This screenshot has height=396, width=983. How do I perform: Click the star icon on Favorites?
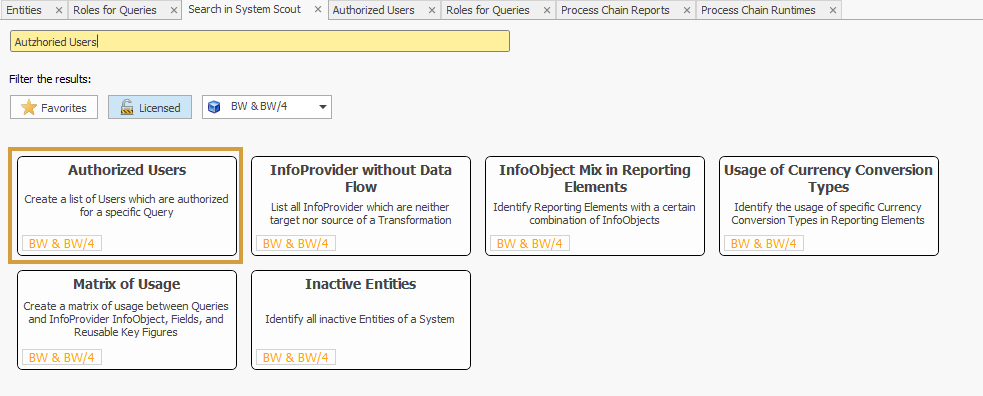pyautogui.click(x=29, y=107)
